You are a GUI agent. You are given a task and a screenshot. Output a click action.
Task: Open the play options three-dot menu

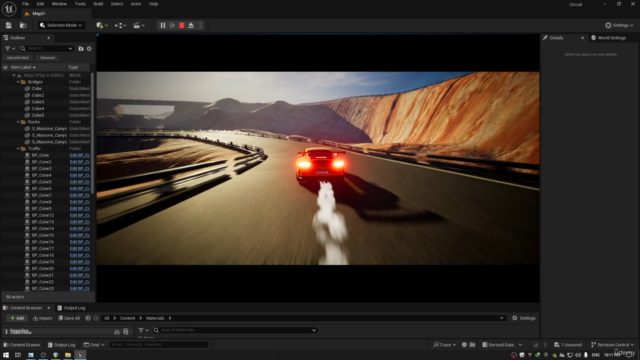tap(200, 25)
